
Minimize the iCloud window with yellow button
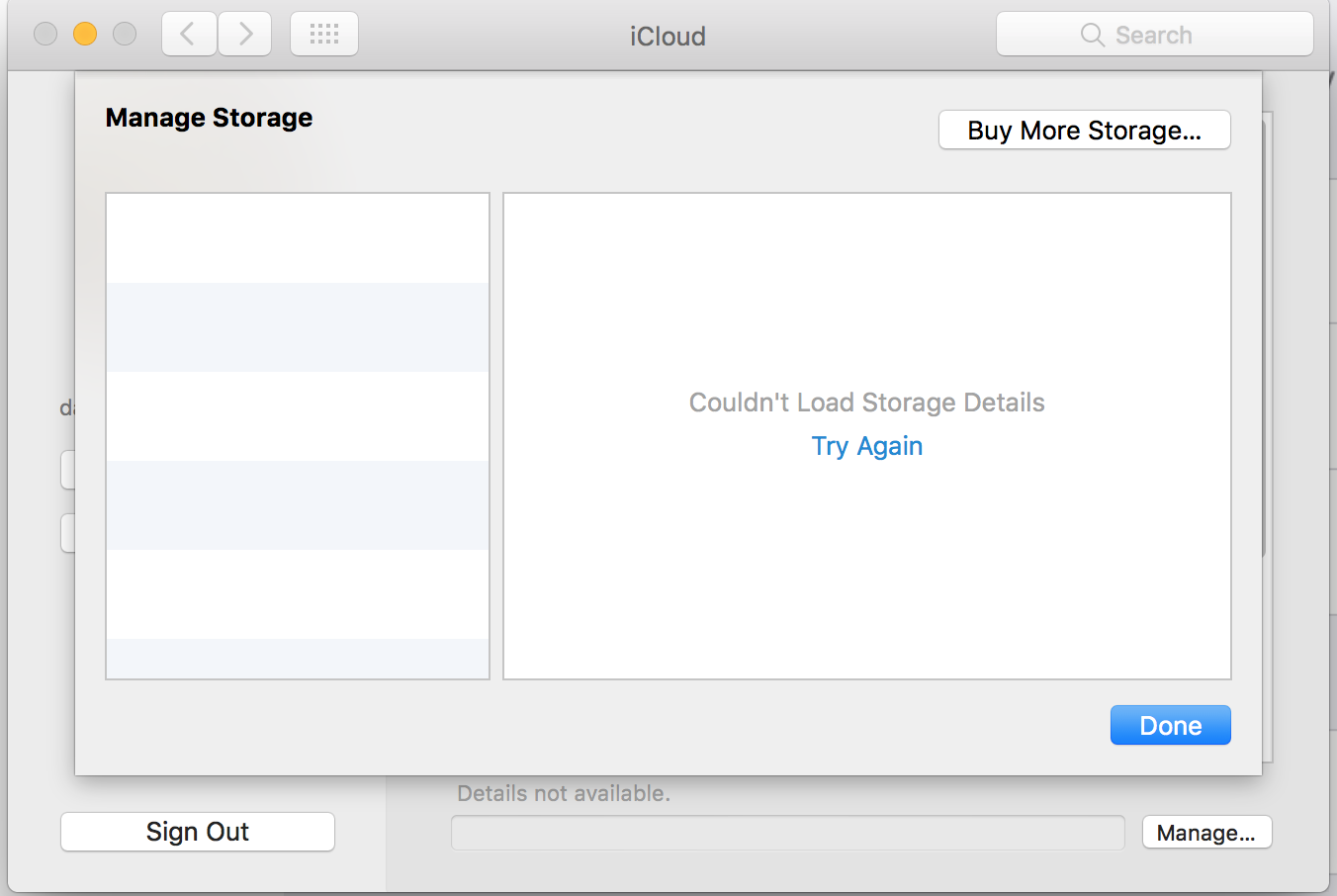(85, 35)
